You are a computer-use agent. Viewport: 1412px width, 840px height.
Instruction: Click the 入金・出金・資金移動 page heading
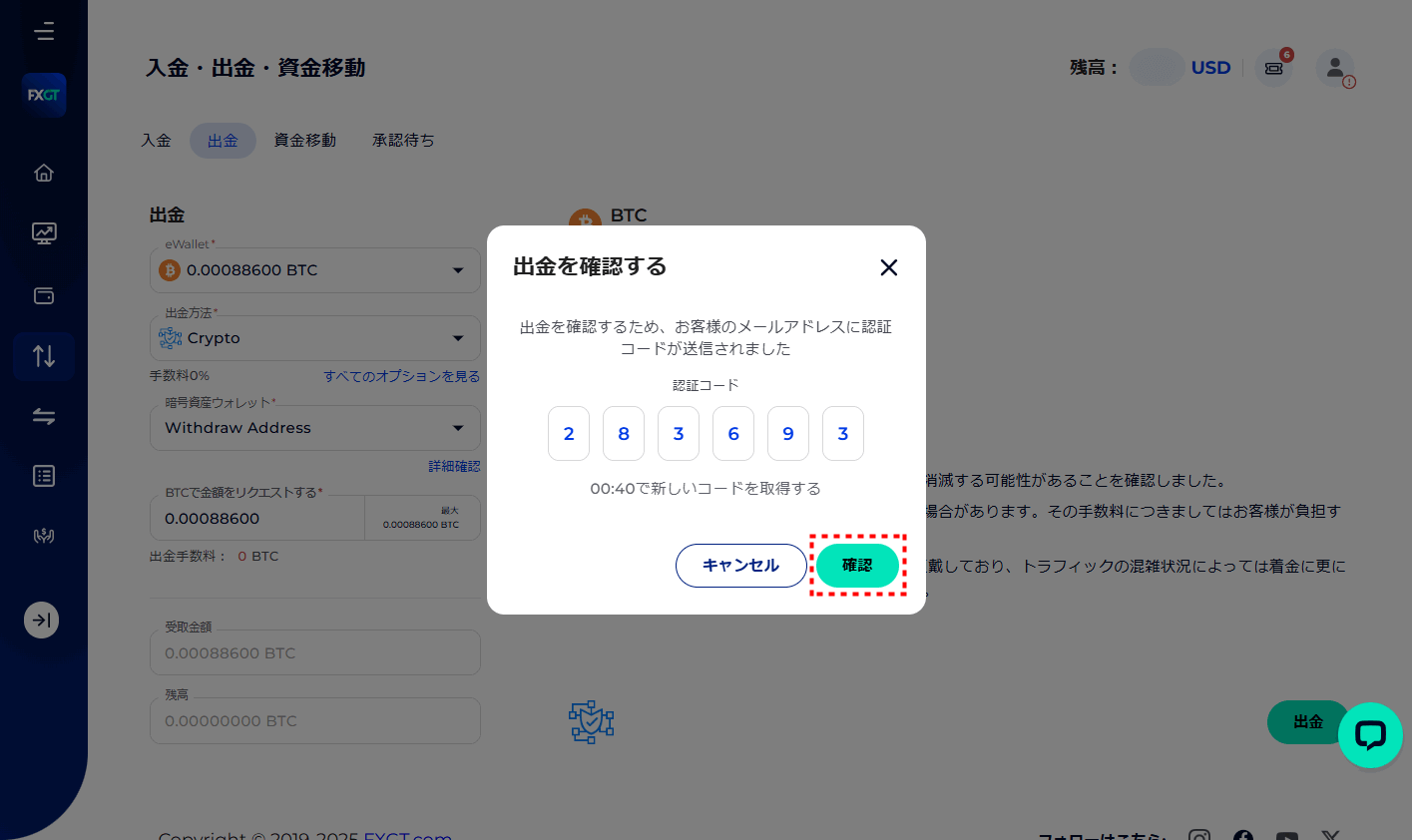click(255, 68)
